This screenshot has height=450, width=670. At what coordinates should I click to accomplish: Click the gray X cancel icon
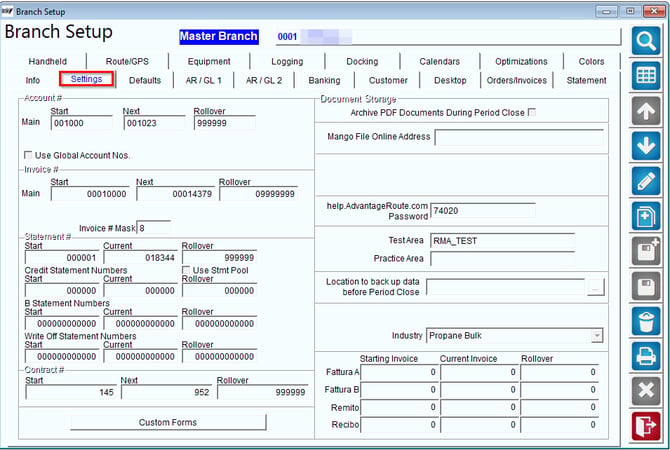click(646, 391)
